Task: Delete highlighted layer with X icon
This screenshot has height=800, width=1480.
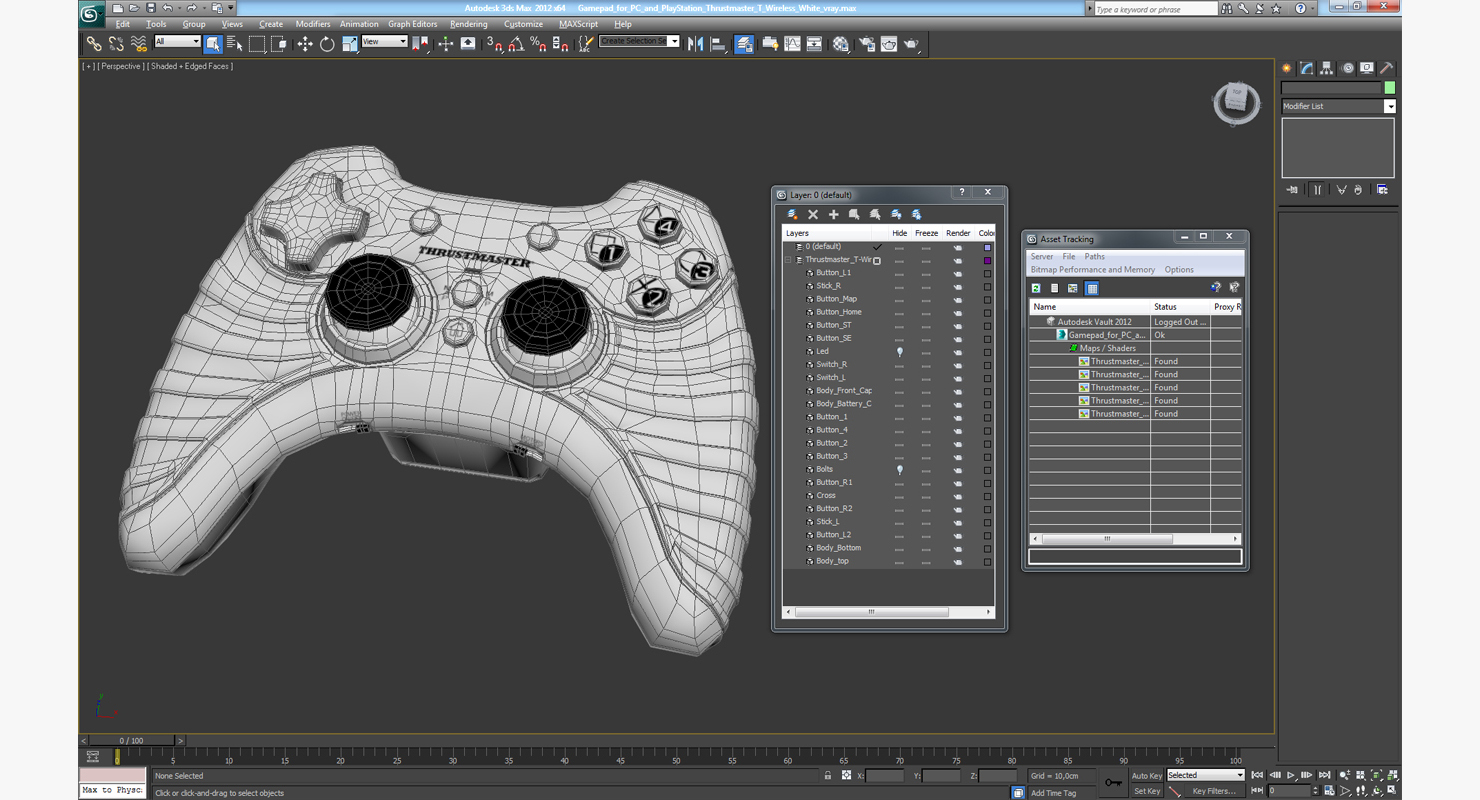Action: click(x=813, y=214)
